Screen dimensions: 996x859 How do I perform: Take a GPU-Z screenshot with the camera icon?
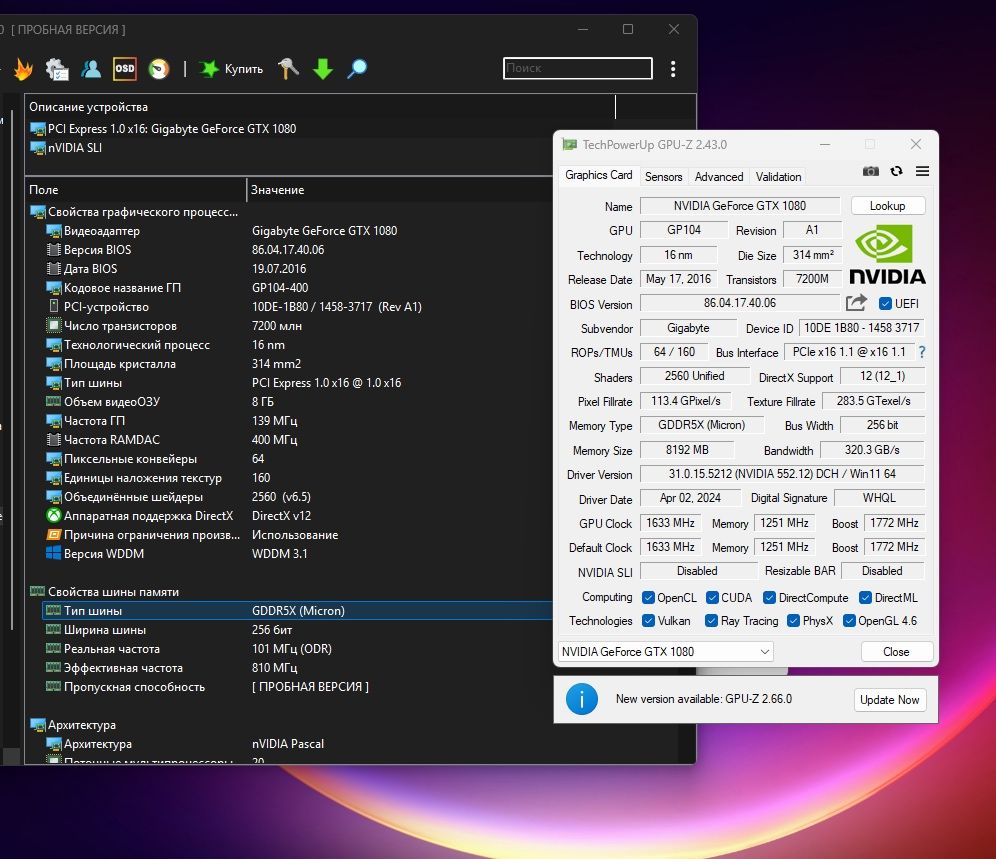coord(871,171)
